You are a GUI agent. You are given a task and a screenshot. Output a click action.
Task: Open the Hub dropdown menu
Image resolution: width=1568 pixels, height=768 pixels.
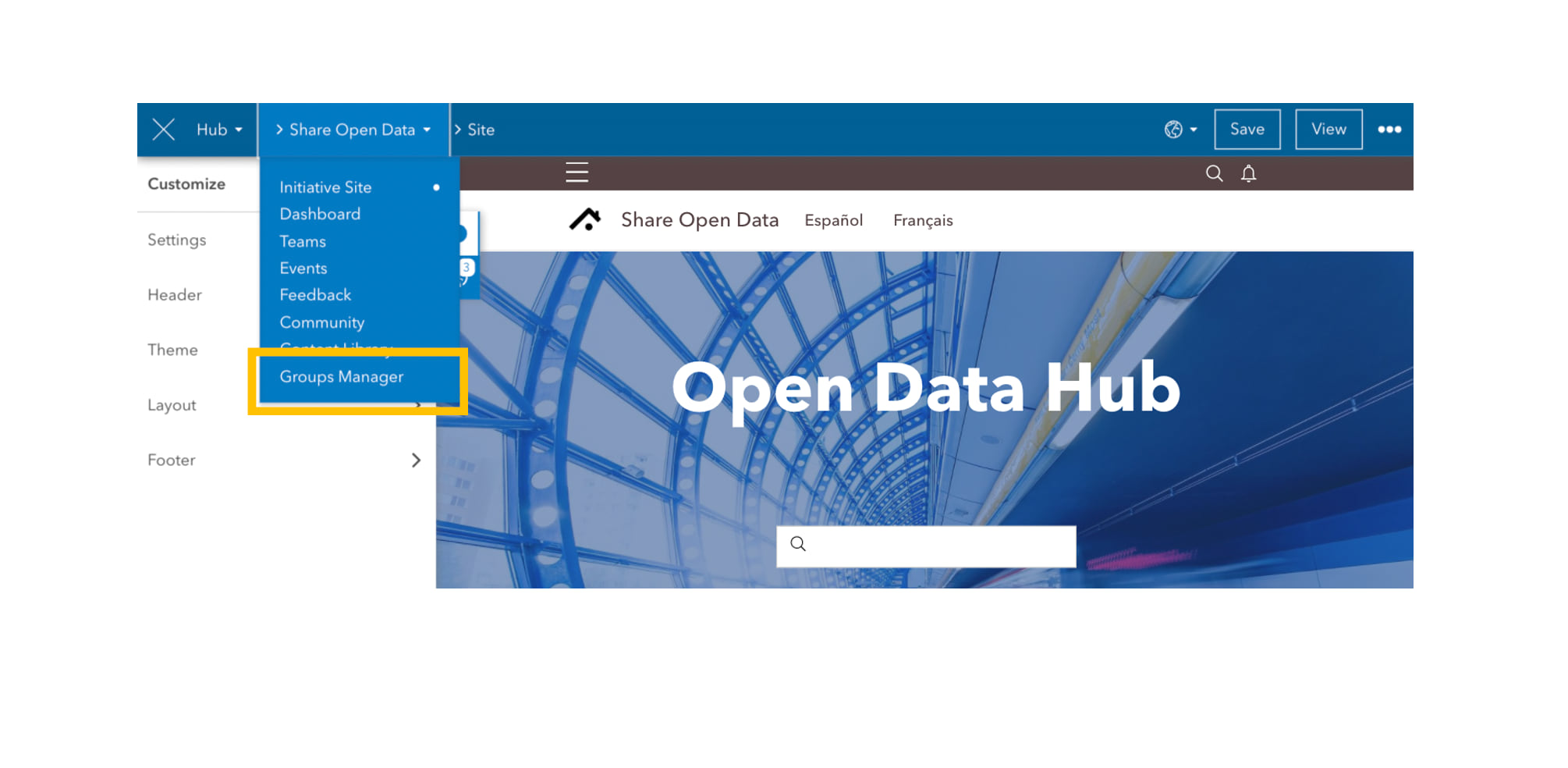point(219,130)
